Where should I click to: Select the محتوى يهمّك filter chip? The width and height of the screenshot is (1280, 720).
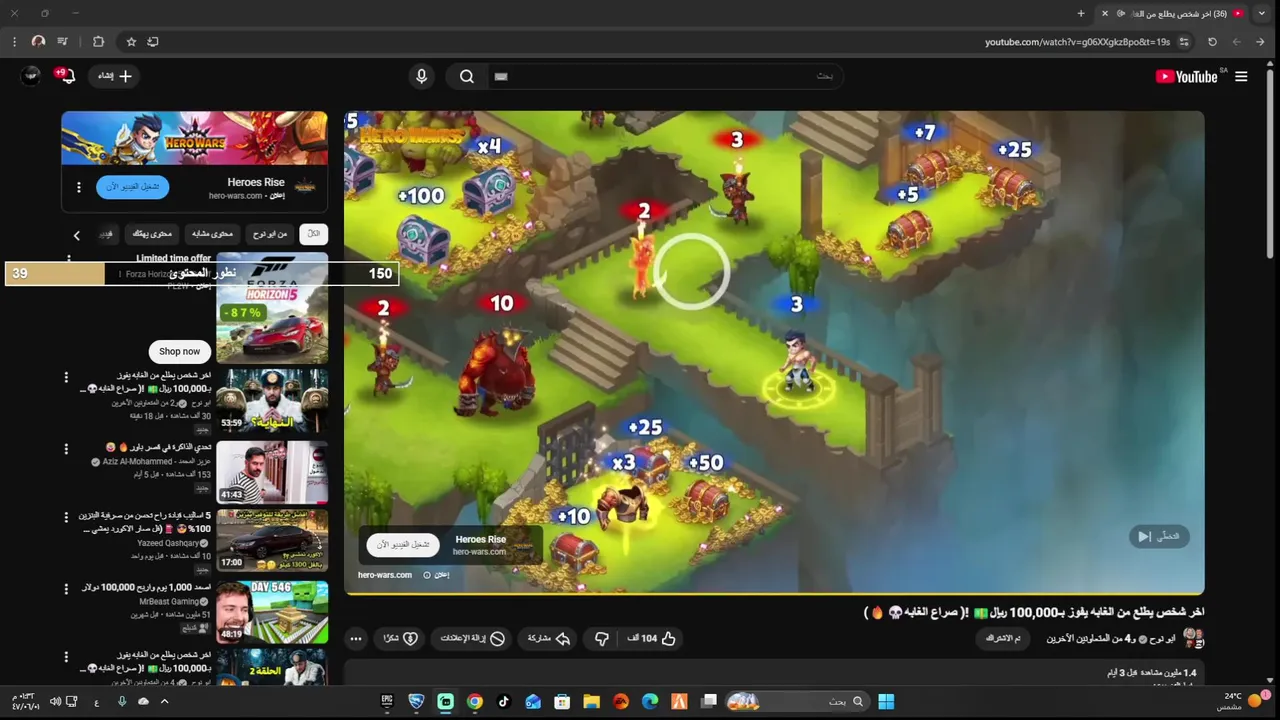click(152, 234)
